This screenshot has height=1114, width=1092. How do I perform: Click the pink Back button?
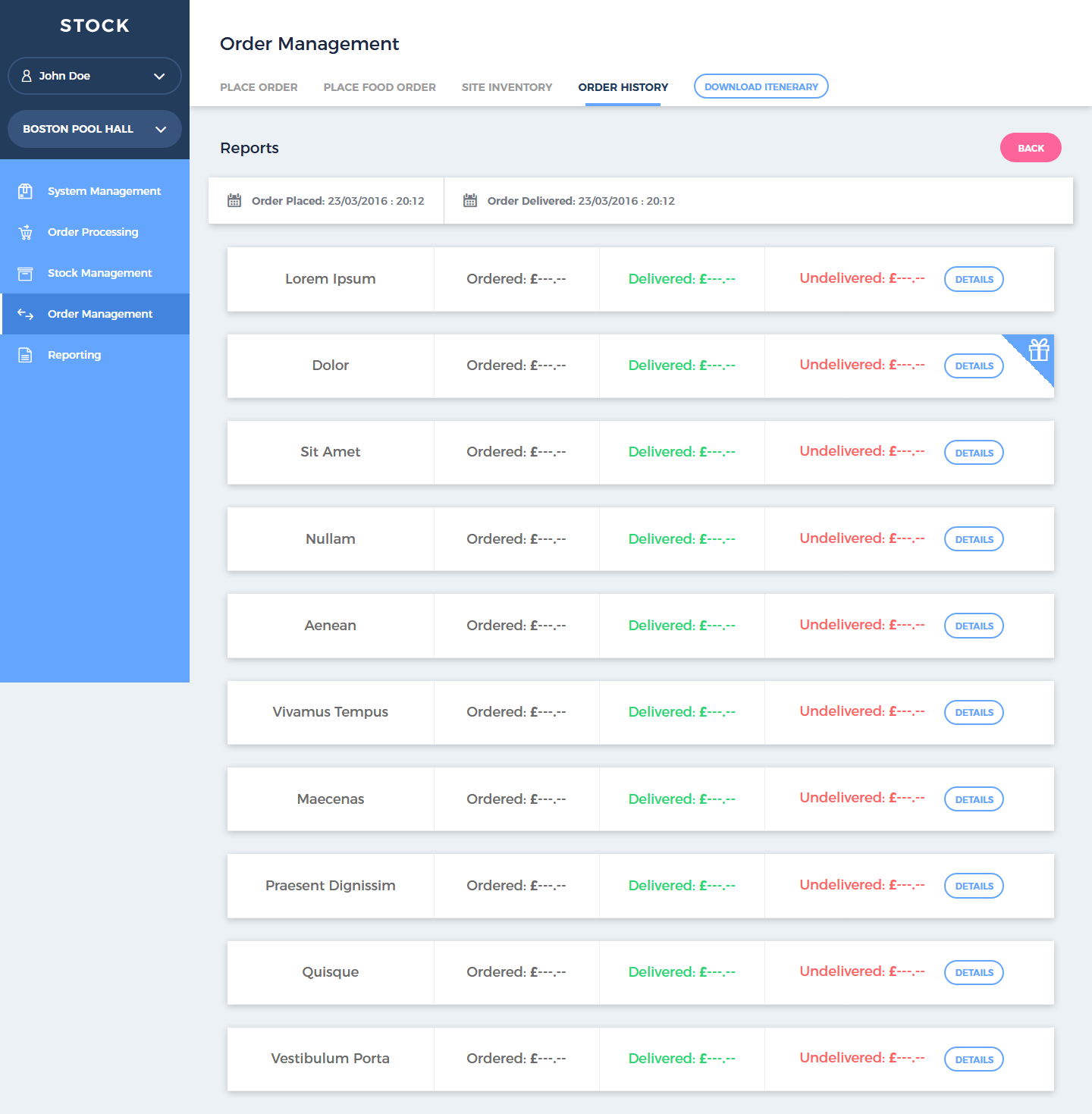[1030, 148]
